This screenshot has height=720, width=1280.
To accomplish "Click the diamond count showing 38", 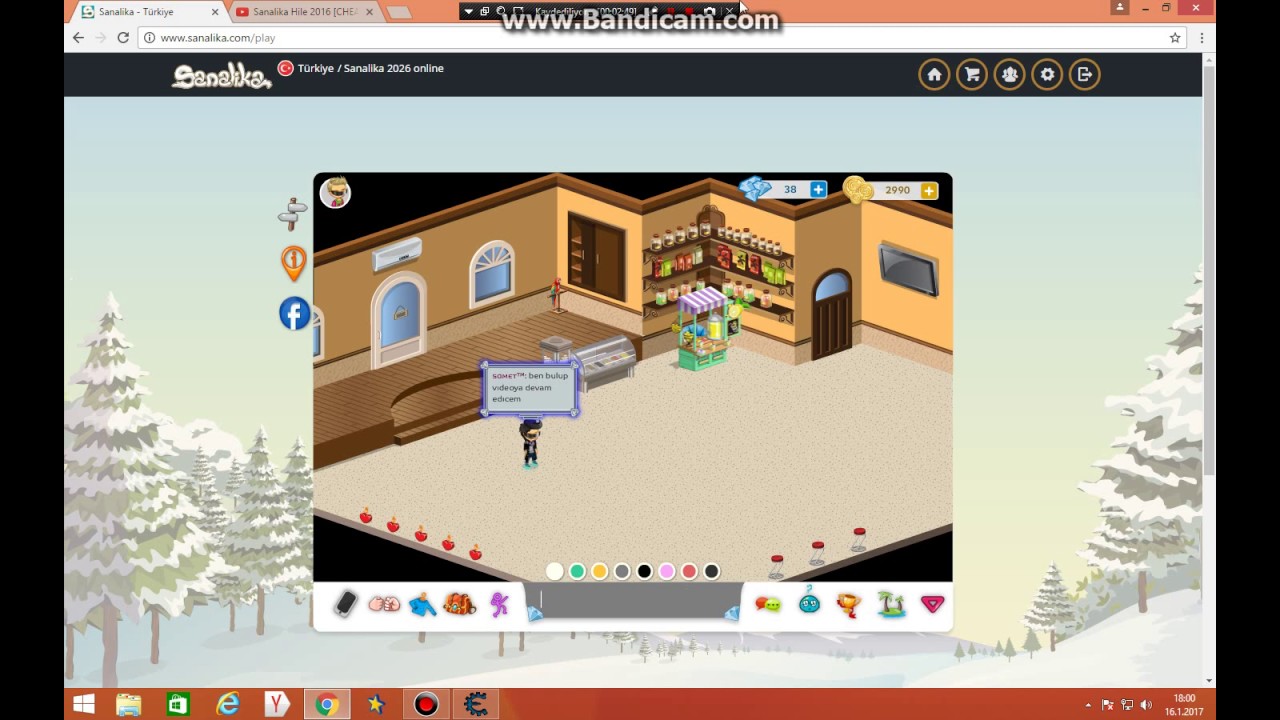I will pyautogui.click(x=790, y=189).
